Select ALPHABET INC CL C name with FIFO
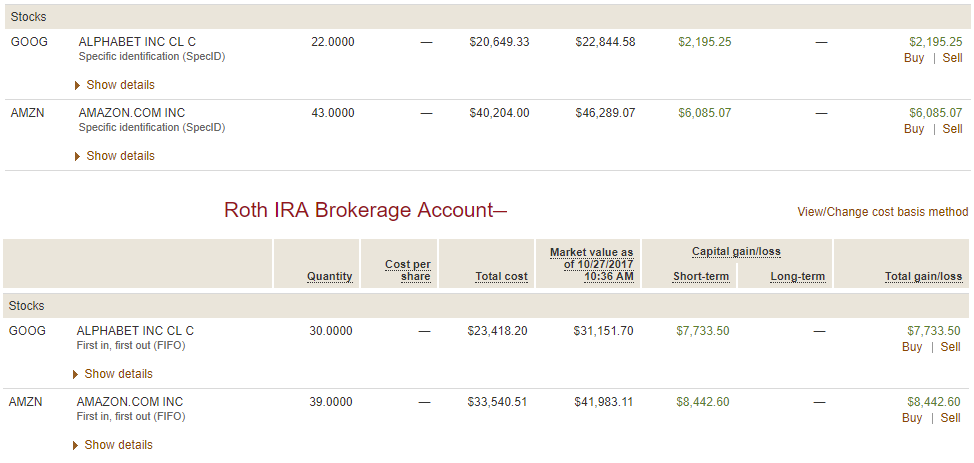 click(135, 331)
